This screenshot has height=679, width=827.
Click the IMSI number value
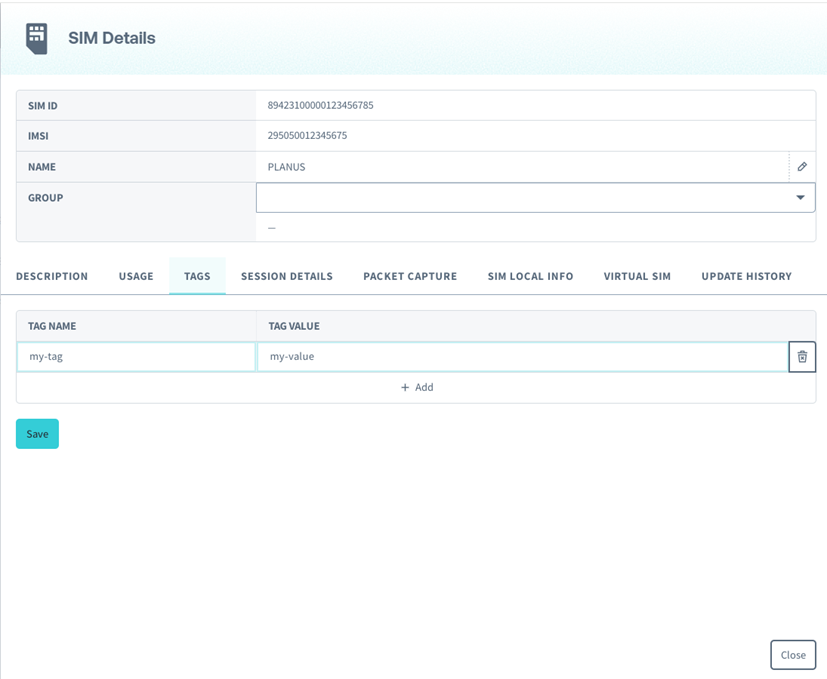307,135
